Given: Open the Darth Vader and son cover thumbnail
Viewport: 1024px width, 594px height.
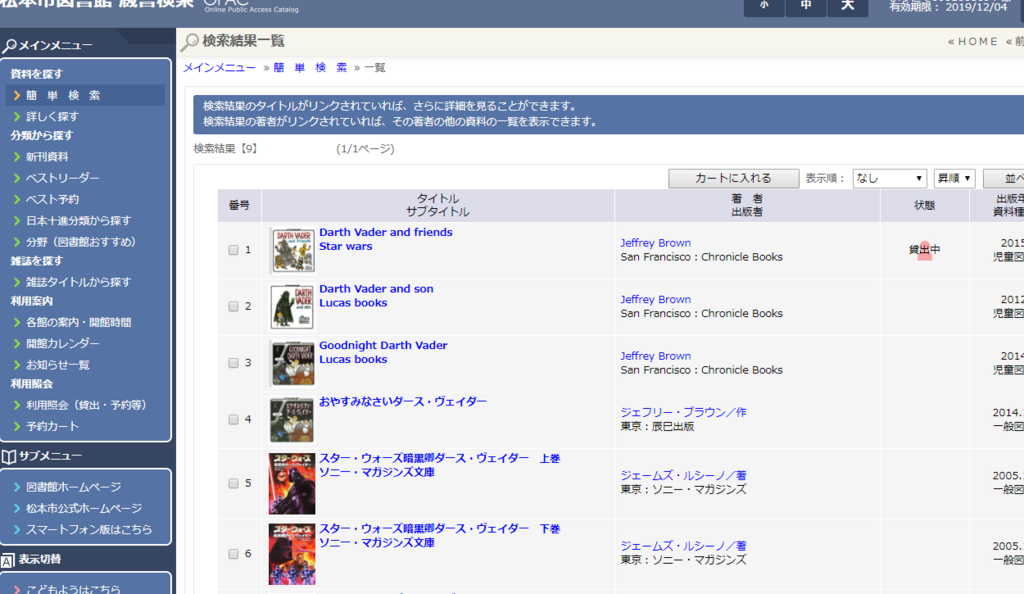Looking at the screenshot, I should tap(293, 307).
